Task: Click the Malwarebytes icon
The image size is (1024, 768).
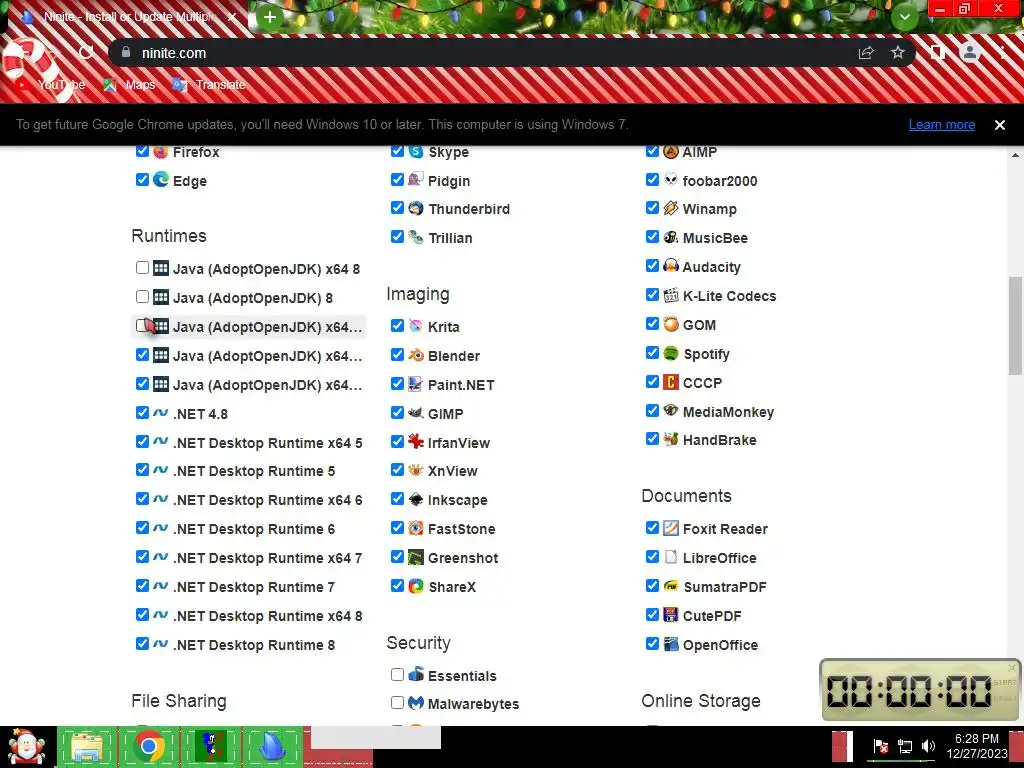Action: tap(416, 703)
